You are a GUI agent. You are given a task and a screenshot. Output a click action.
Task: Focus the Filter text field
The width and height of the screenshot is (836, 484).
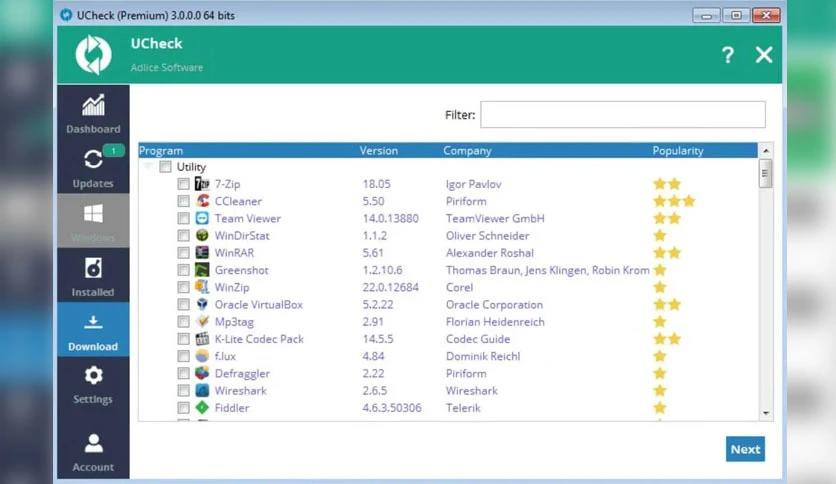point(623,115)
